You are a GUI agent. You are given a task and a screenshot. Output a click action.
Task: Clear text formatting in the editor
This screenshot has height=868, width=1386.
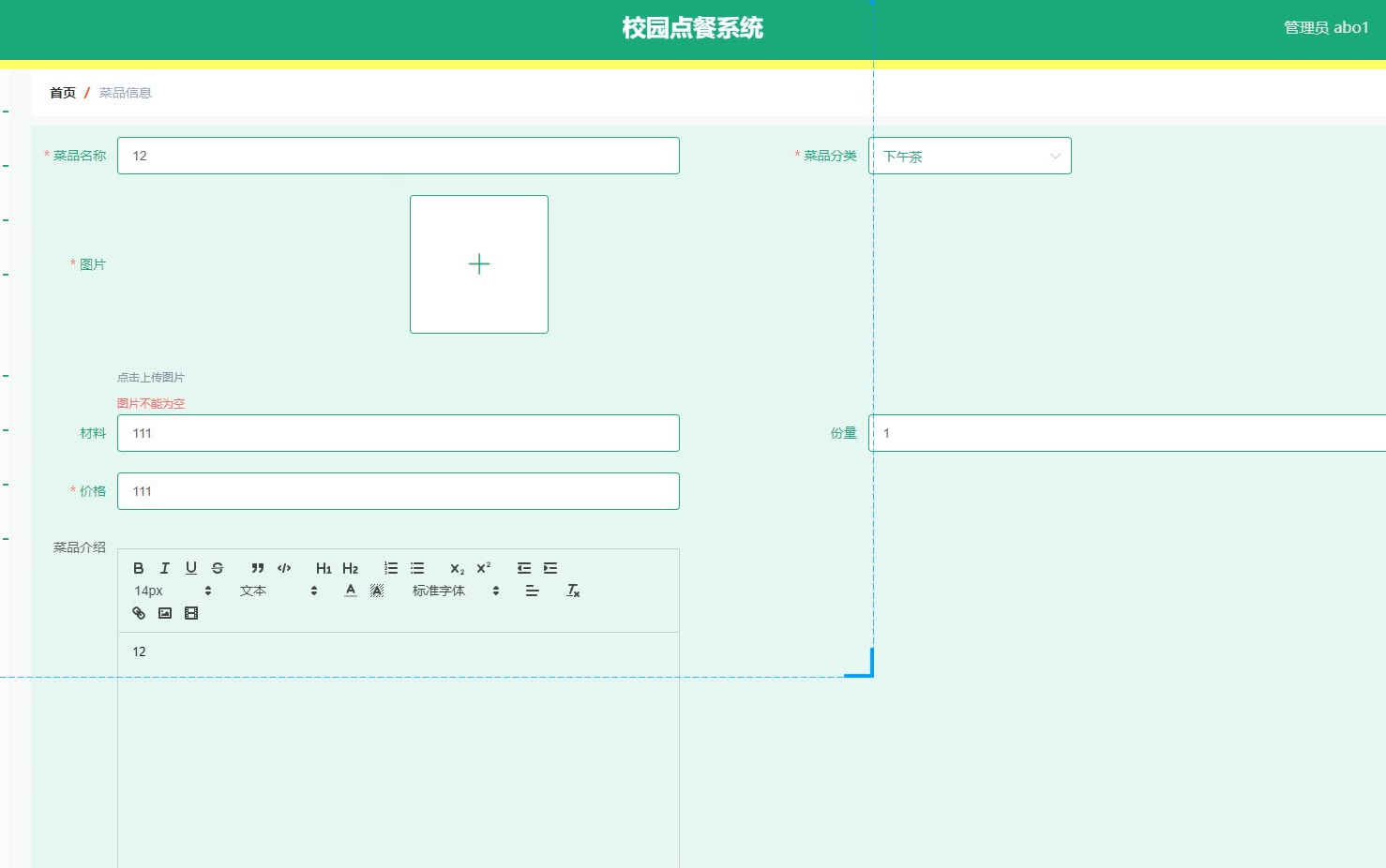(x=573, y=591)
